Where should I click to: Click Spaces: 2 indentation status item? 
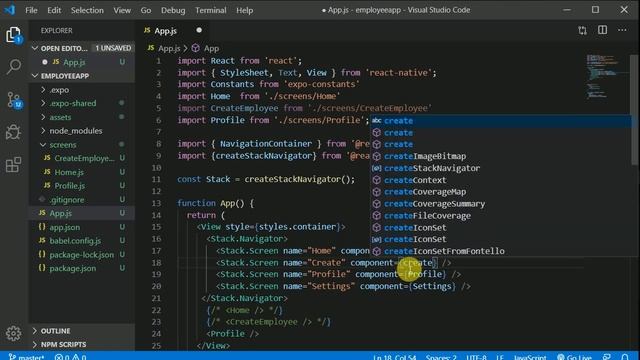coord(441,357)
